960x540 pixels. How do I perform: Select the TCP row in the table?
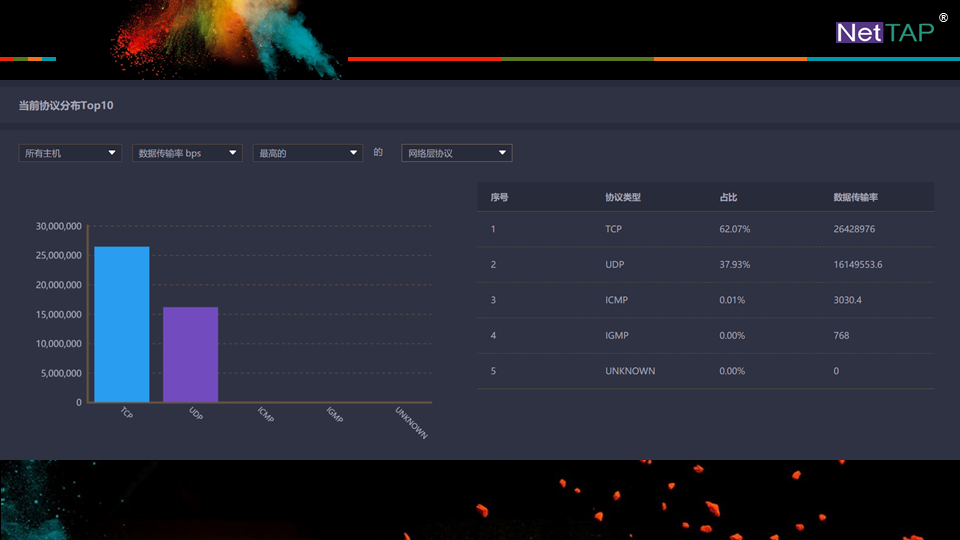[x=705, y=229]
